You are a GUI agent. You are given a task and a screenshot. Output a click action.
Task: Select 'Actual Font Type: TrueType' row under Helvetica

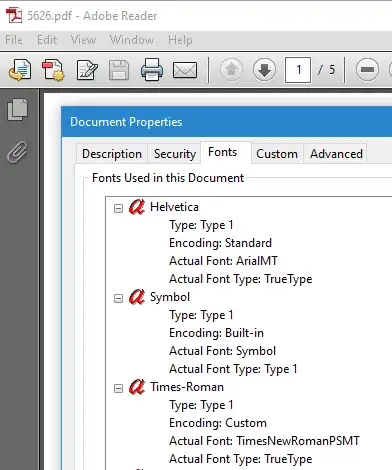coord(241,279)
